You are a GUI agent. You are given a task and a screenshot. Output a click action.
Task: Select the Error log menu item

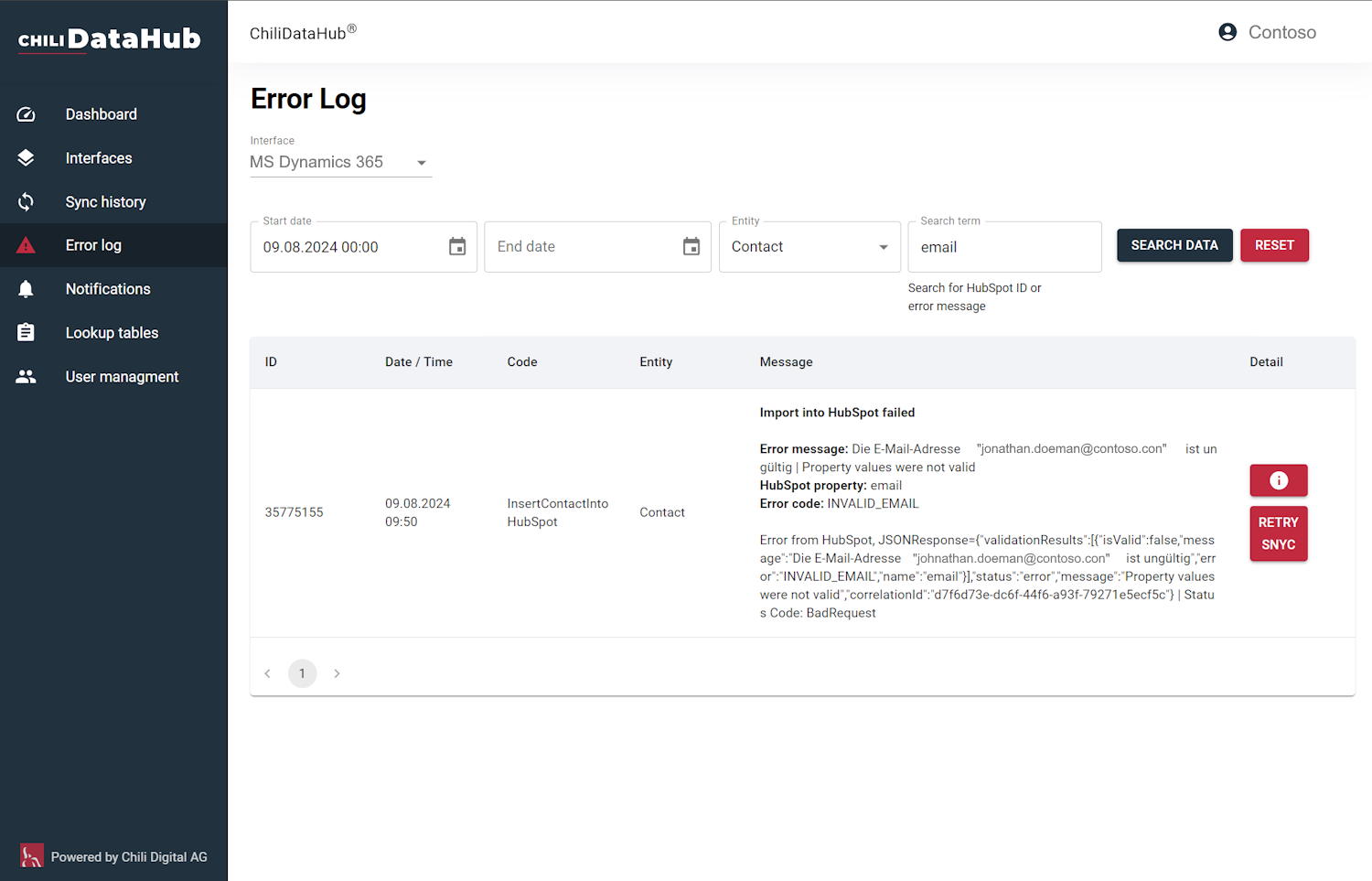click(x=113, y=245)
